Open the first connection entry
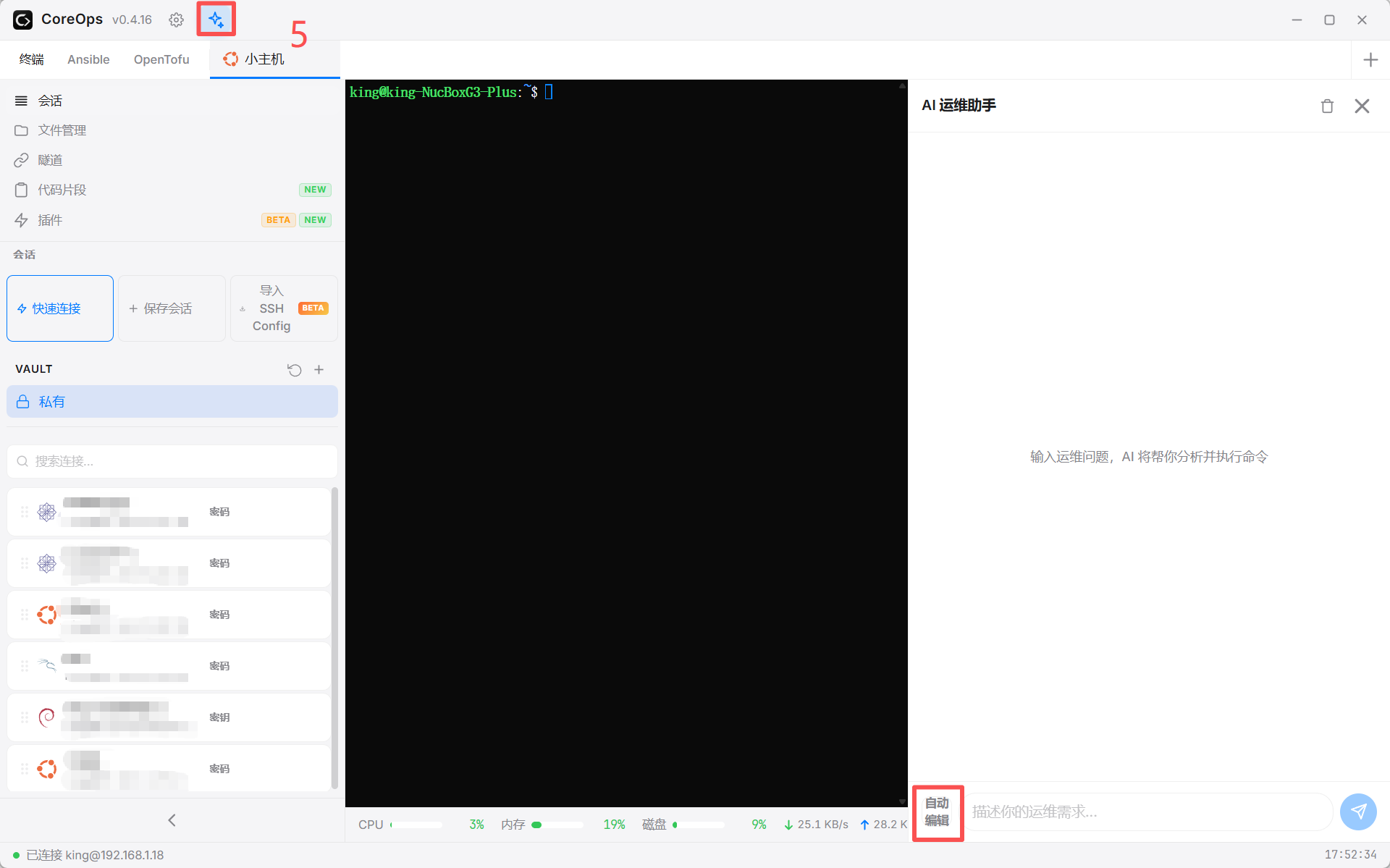This screenshot has height=868, width=1390. [x=169, y=512]
